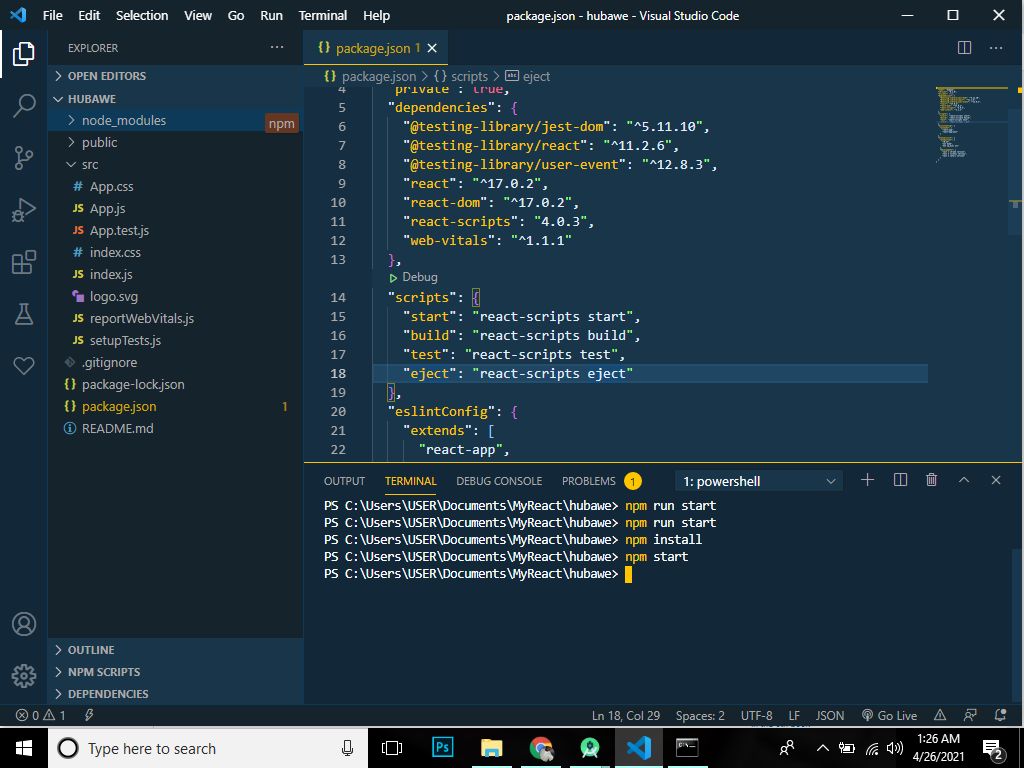The height and width of the screenshot is (768, 1024).
Task: Open Chrome from the taskbar
Action: click(541, 748)
